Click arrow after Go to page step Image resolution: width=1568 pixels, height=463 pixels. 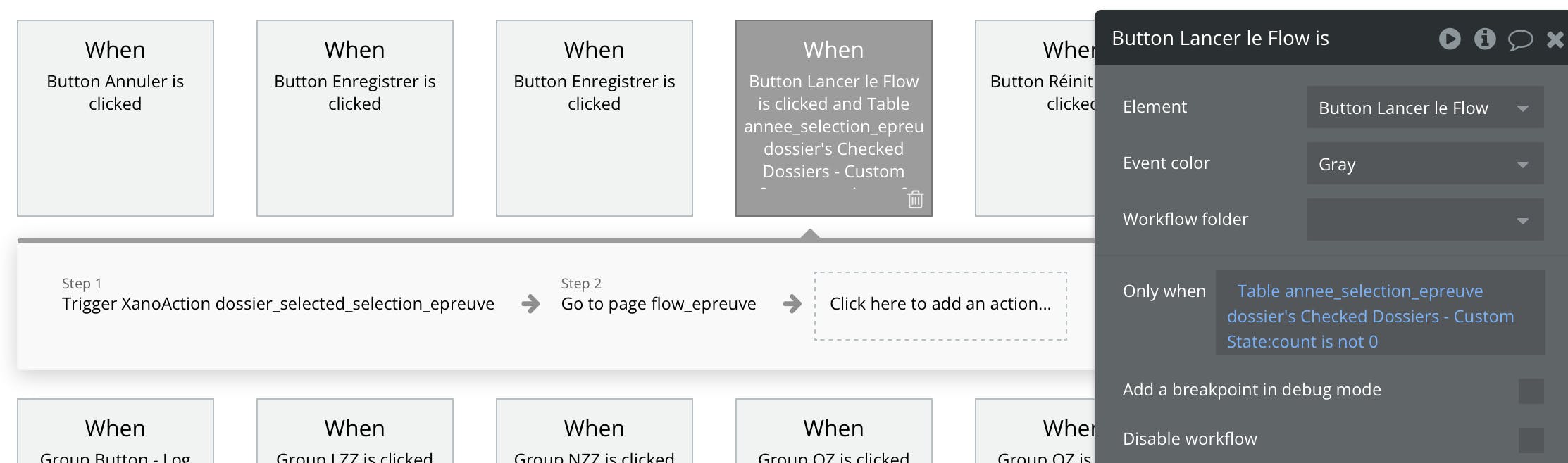tap(792, 304)
